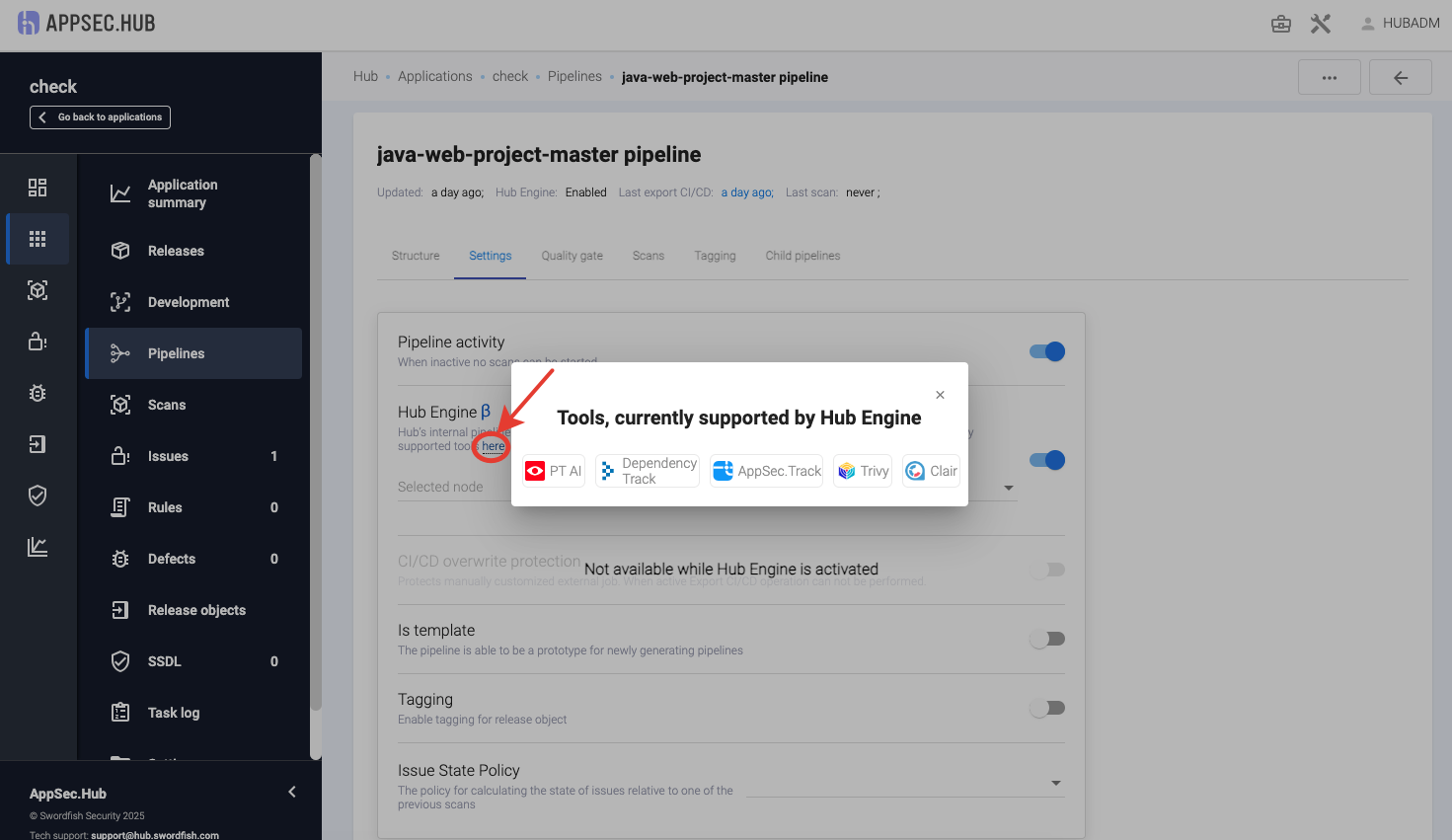Disable the Pipeline activity toggle
Image resolution: width=1452 pixels, height=840 pixels.
(x=1047, y=351)
